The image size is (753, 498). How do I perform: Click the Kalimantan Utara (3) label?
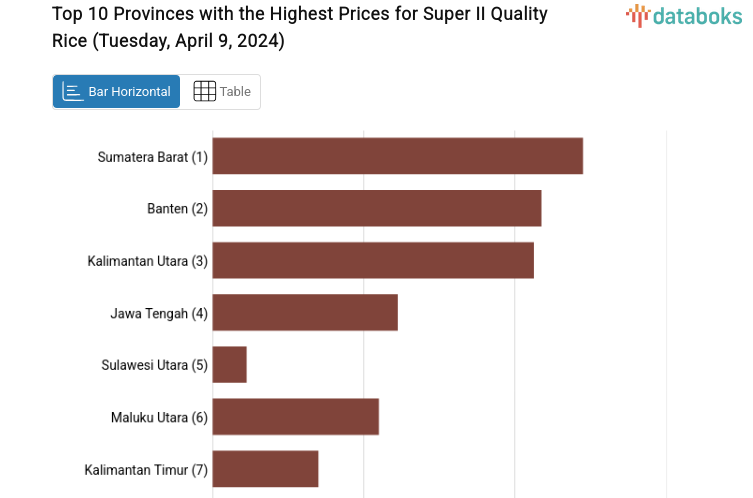point(147,261)
